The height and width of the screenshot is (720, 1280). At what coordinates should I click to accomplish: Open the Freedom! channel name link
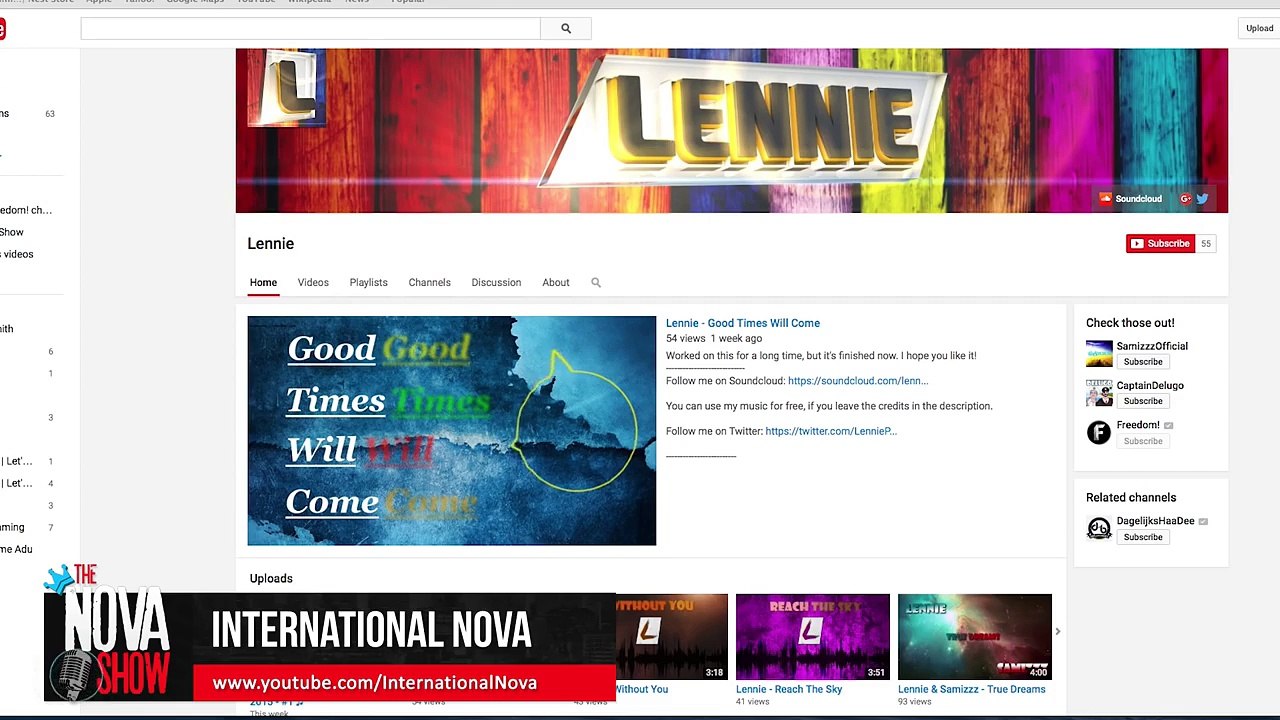coord(1138,425)
